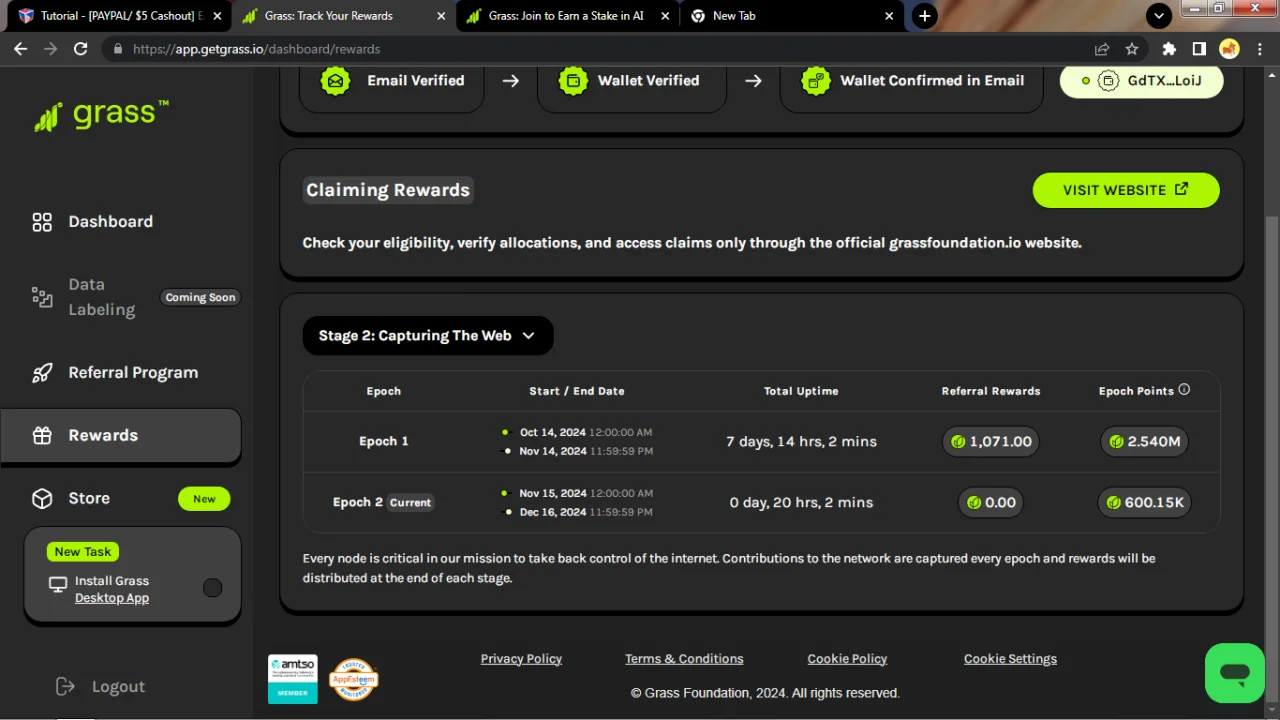
Task: Close the New Tab browser tab
Action: pyautogui.click(x=889, y=16)
